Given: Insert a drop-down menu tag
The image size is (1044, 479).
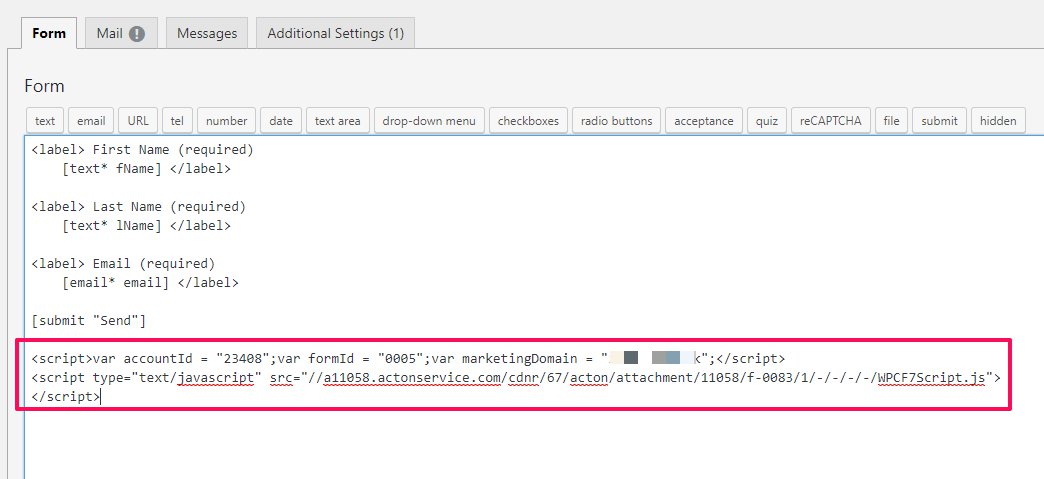Looking at the screenshot, I should 429,121.
